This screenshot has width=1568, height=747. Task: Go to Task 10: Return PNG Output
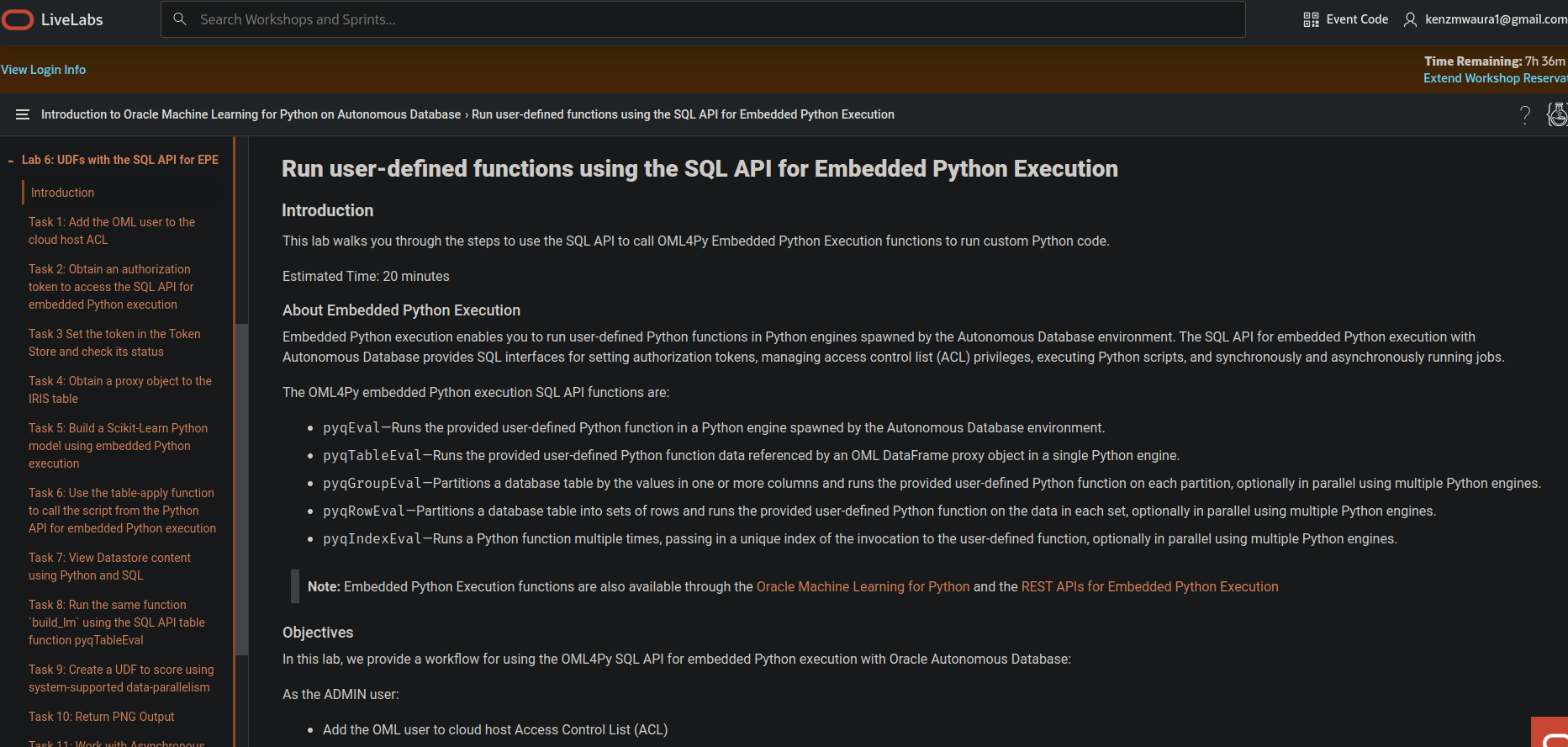(x=102, y=717)
